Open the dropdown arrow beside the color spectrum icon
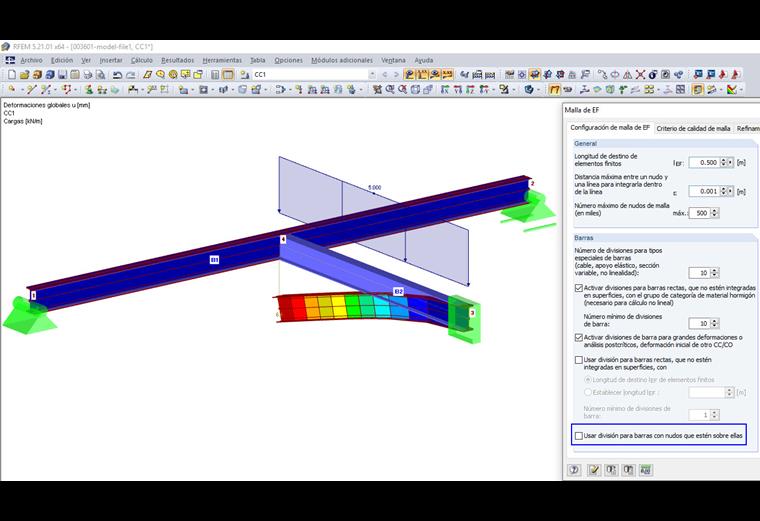 pos(741,90)
